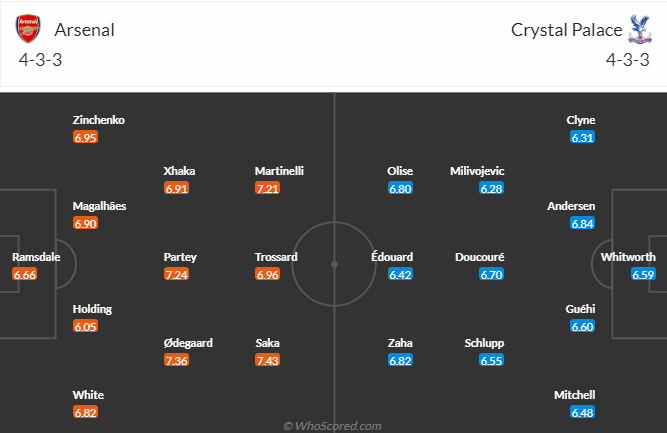
Task: Click the player name Édouard
Action: tap(392, 257)
